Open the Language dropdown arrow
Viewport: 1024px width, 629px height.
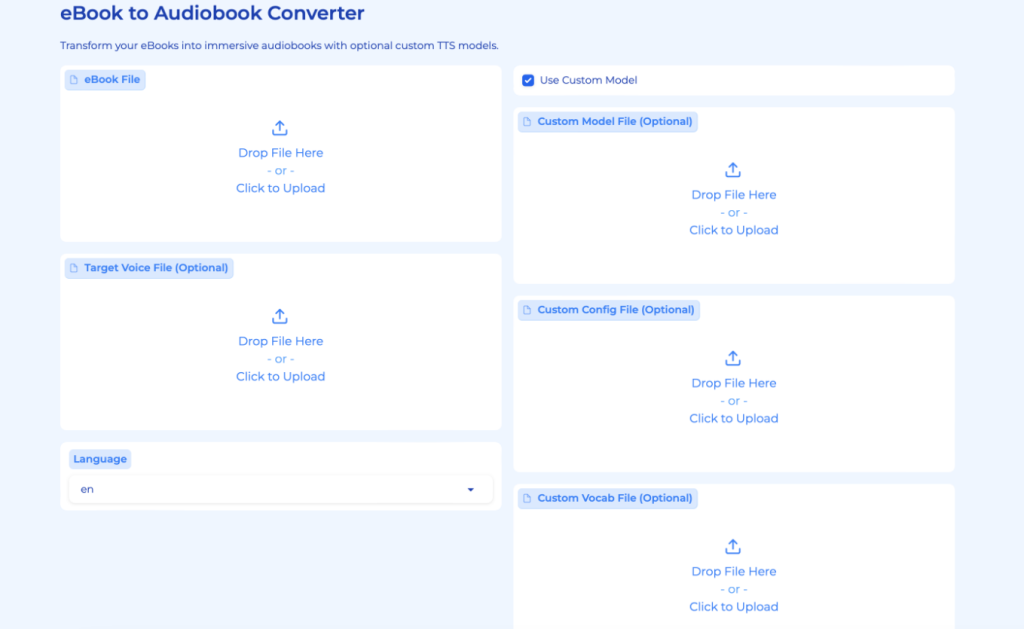pyautogui.click(x=471, y=490)
